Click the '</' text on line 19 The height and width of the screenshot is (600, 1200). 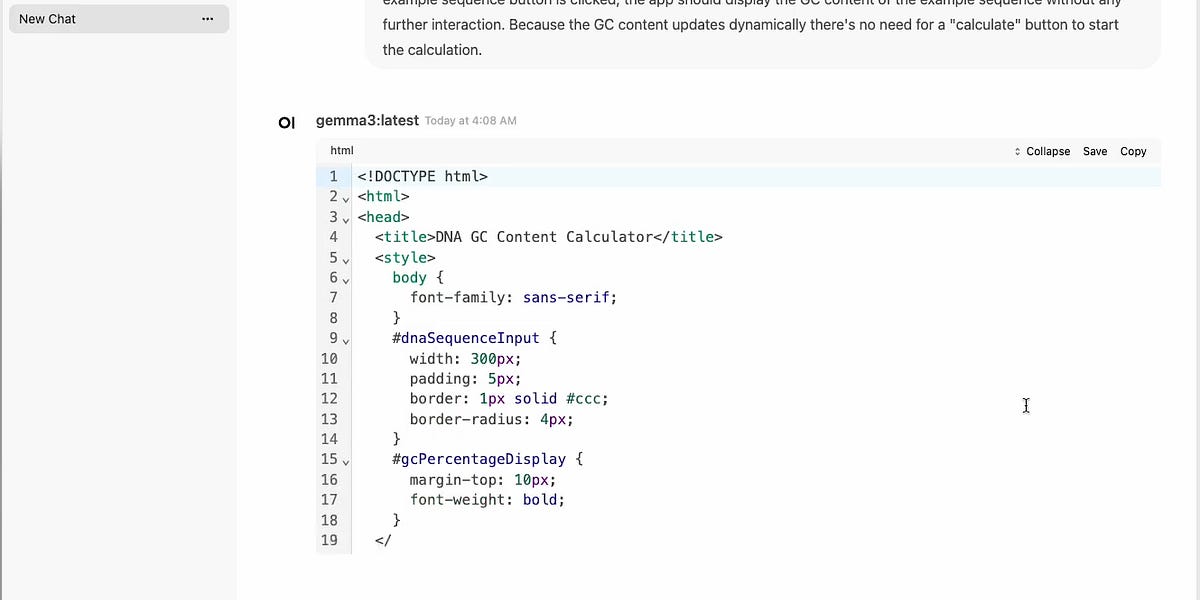(384, 540)
